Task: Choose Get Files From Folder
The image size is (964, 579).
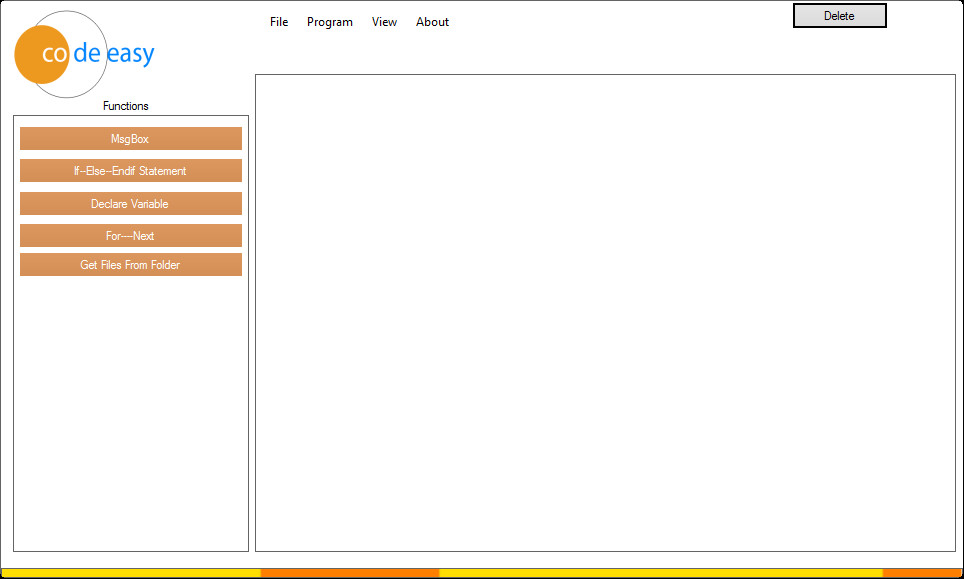Action: coord(130,264)
